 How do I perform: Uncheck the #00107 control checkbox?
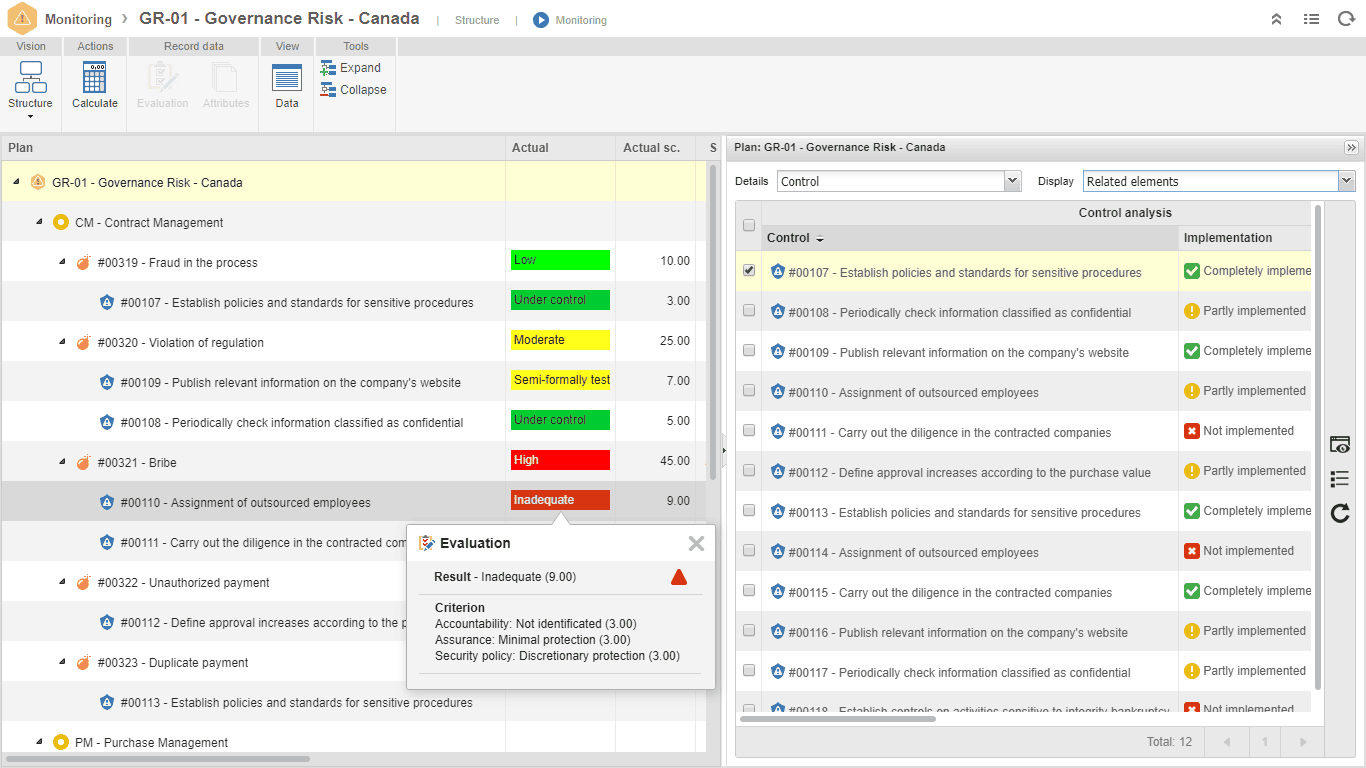[x=749, y=270]
